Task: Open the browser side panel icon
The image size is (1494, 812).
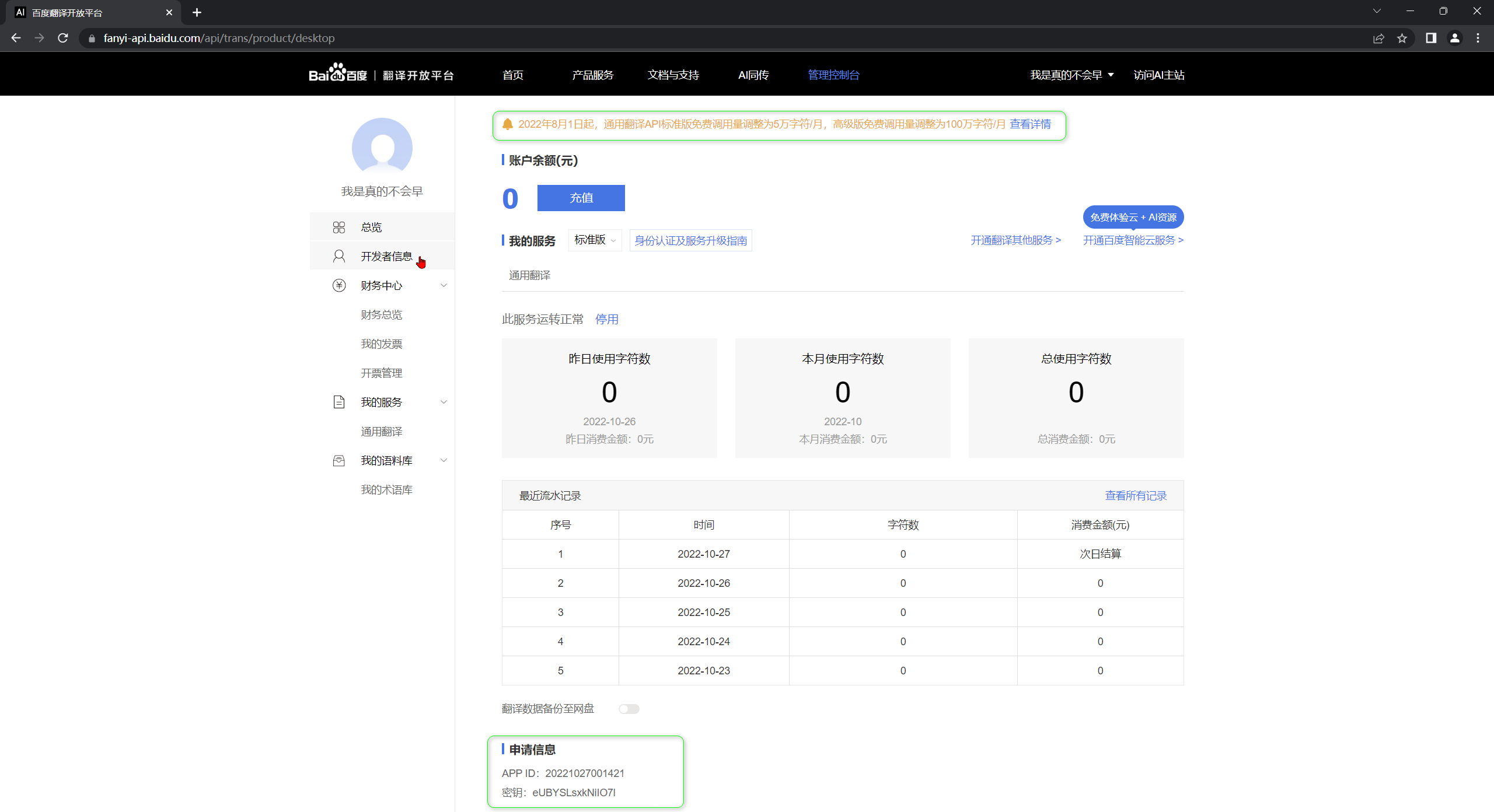Action: pyautogui.click(x=1431, y=38)
